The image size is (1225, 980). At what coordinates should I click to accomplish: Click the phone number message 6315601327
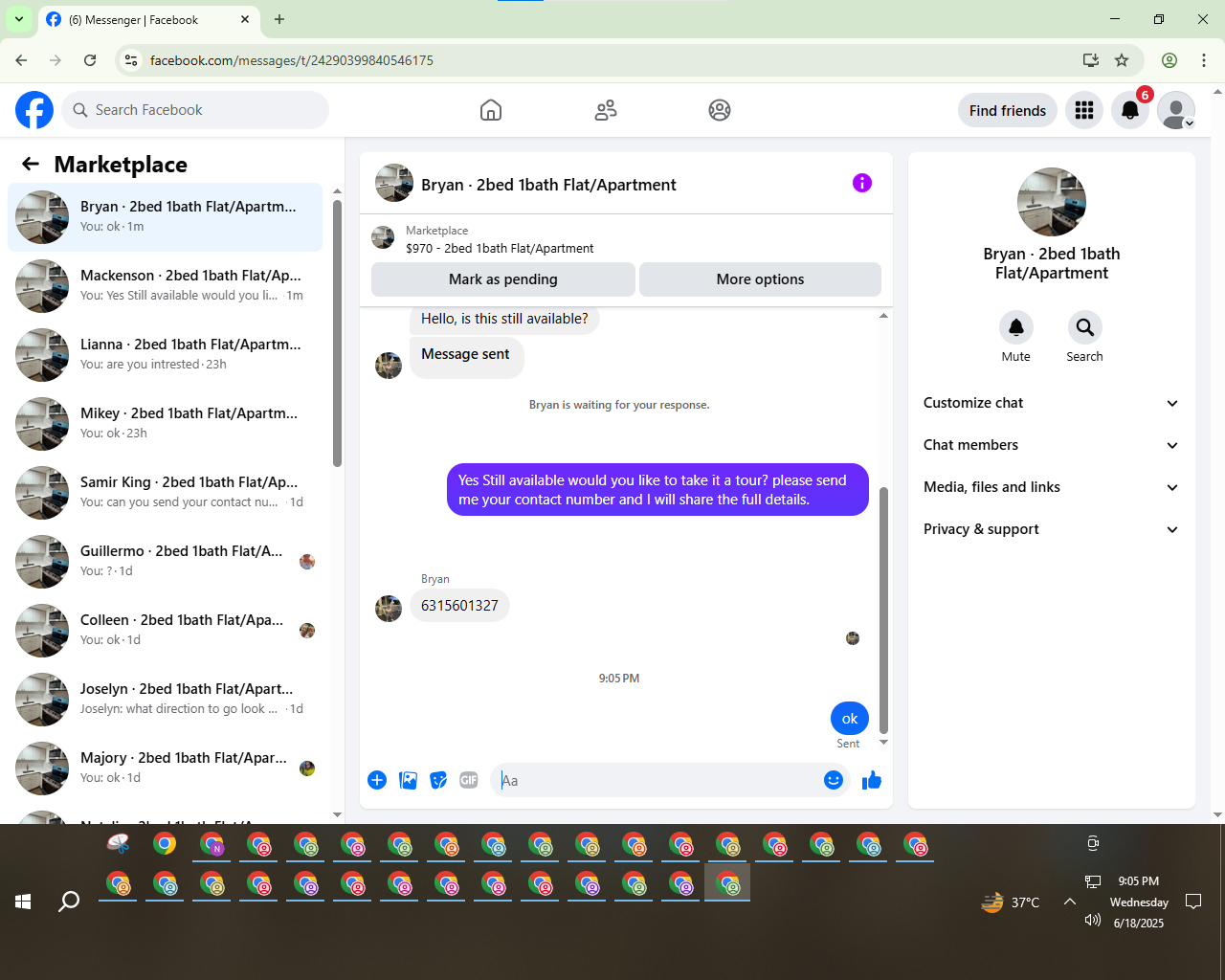(x=459, y=606)
